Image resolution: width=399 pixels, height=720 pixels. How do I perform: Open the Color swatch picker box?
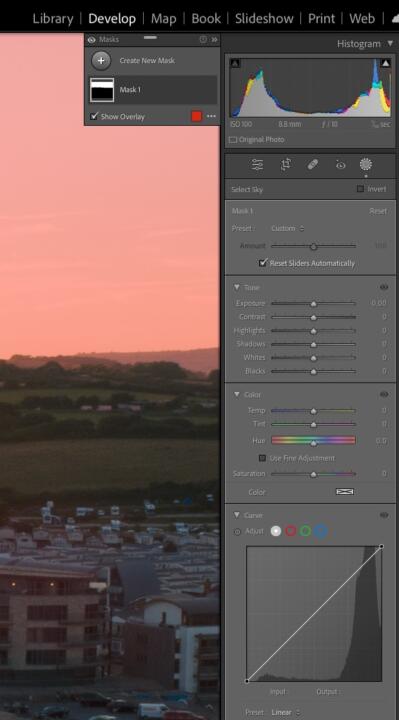pos(344,491)
